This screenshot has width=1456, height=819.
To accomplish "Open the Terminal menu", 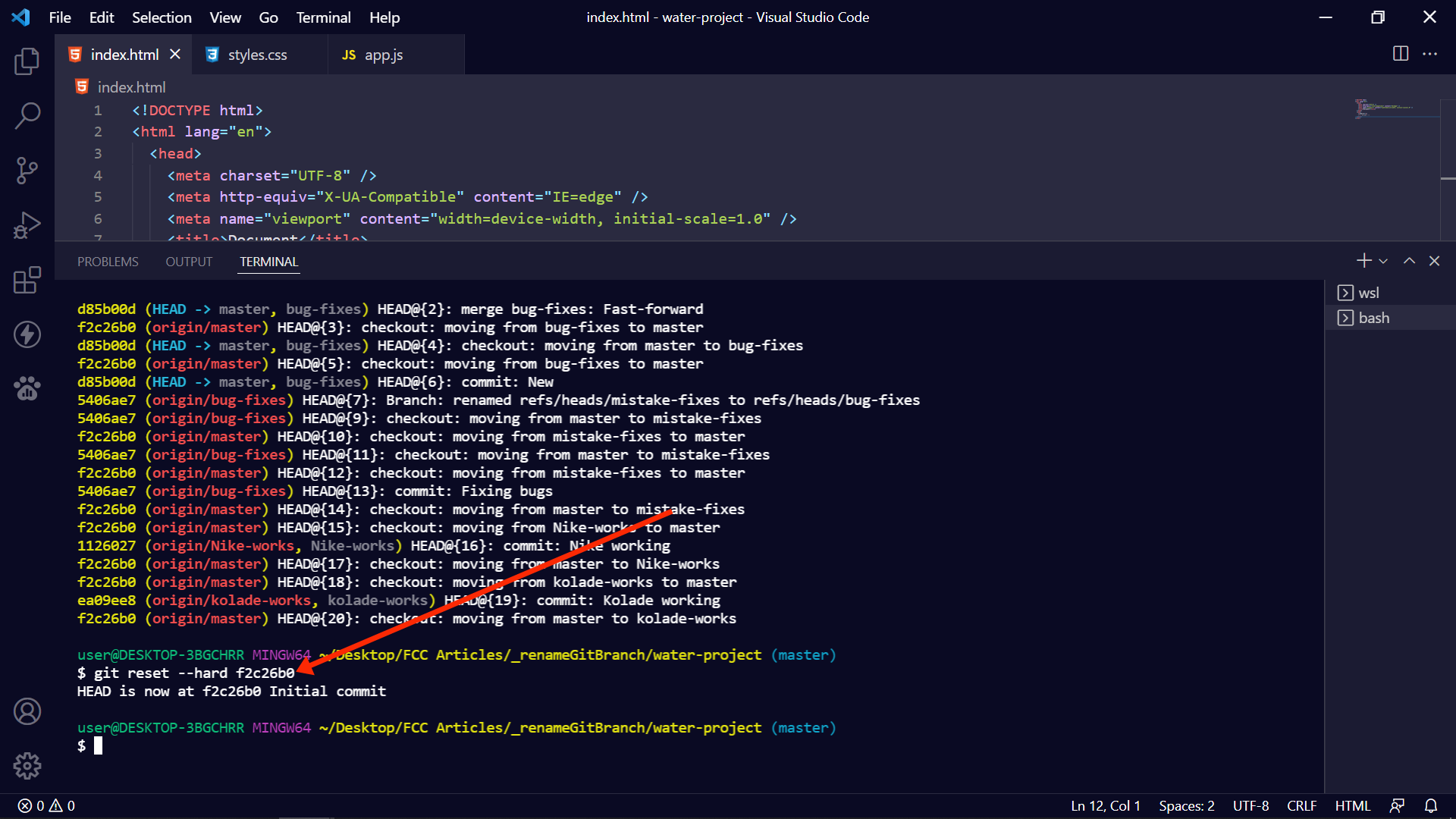I will [x=323, y=17].
